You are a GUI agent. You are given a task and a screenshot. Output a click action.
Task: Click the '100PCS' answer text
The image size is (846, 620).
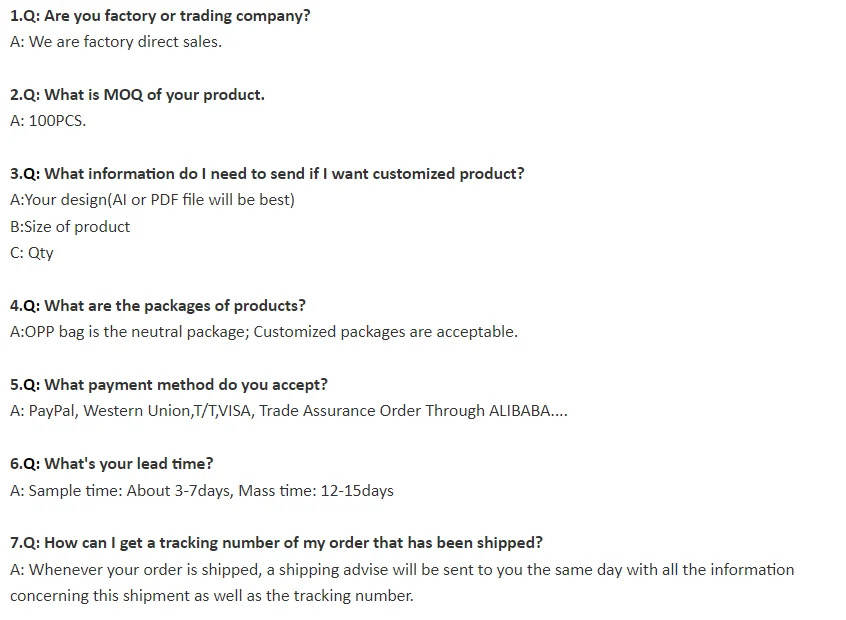click(48, 121)
